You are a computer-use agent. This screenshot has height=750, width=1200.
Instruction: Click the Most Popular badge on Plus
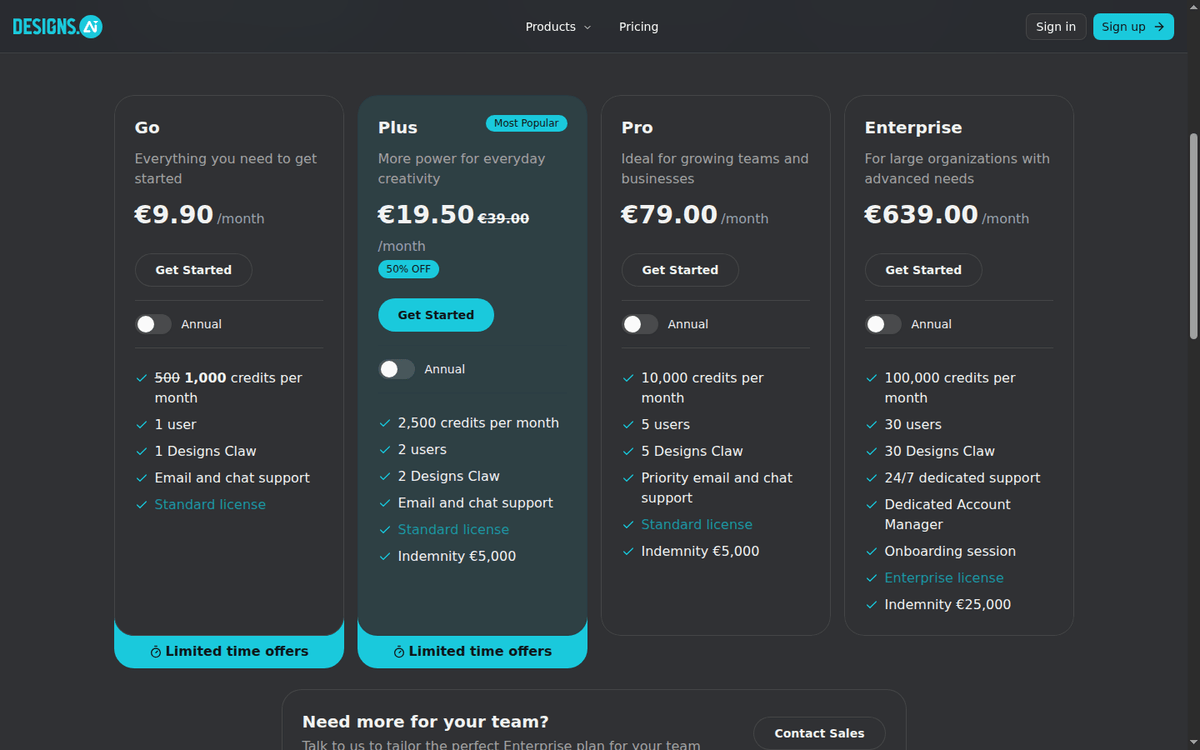point(526,123)
